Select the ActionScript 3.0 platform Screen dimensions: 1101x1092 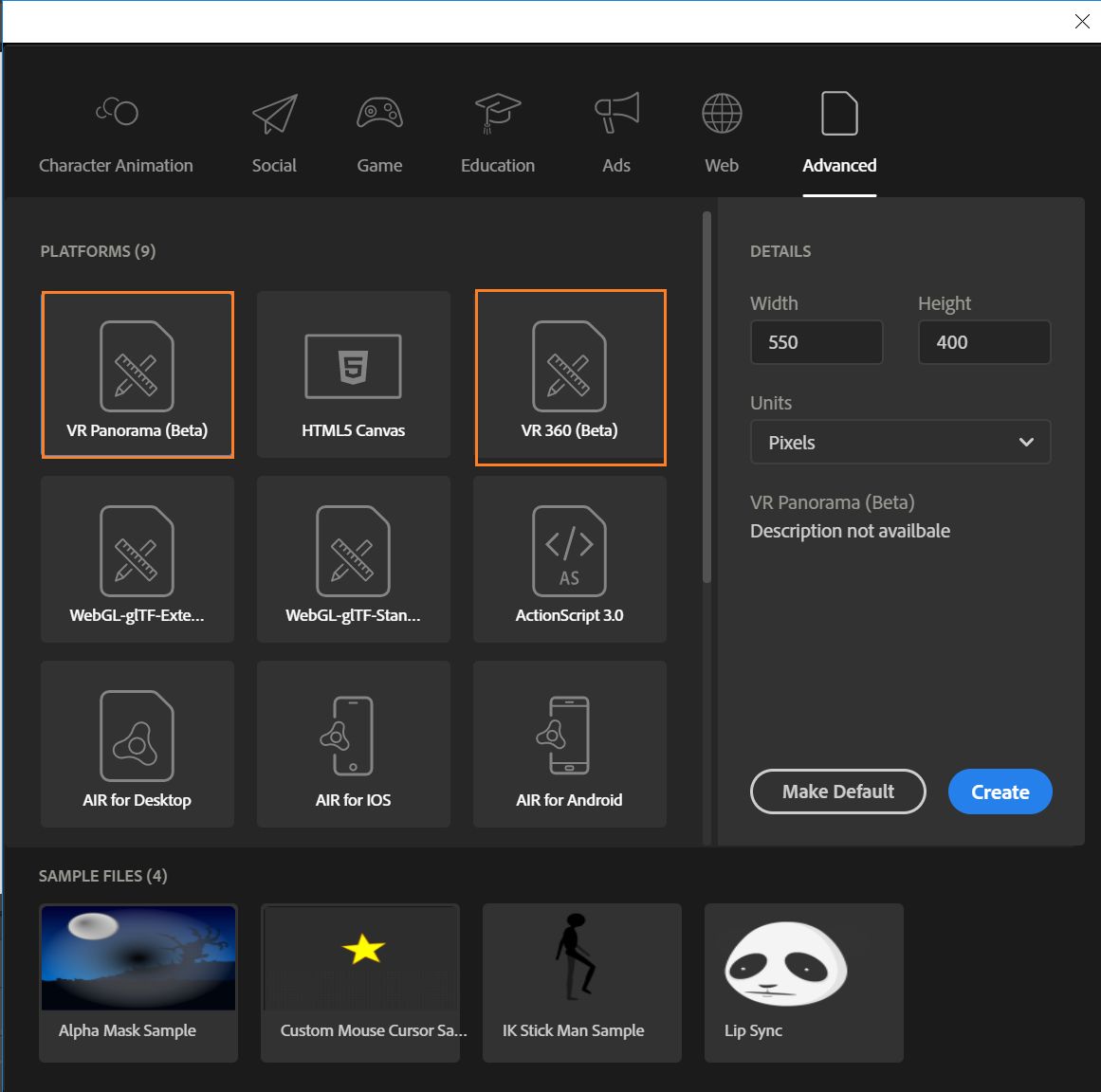tap(569, 559)
